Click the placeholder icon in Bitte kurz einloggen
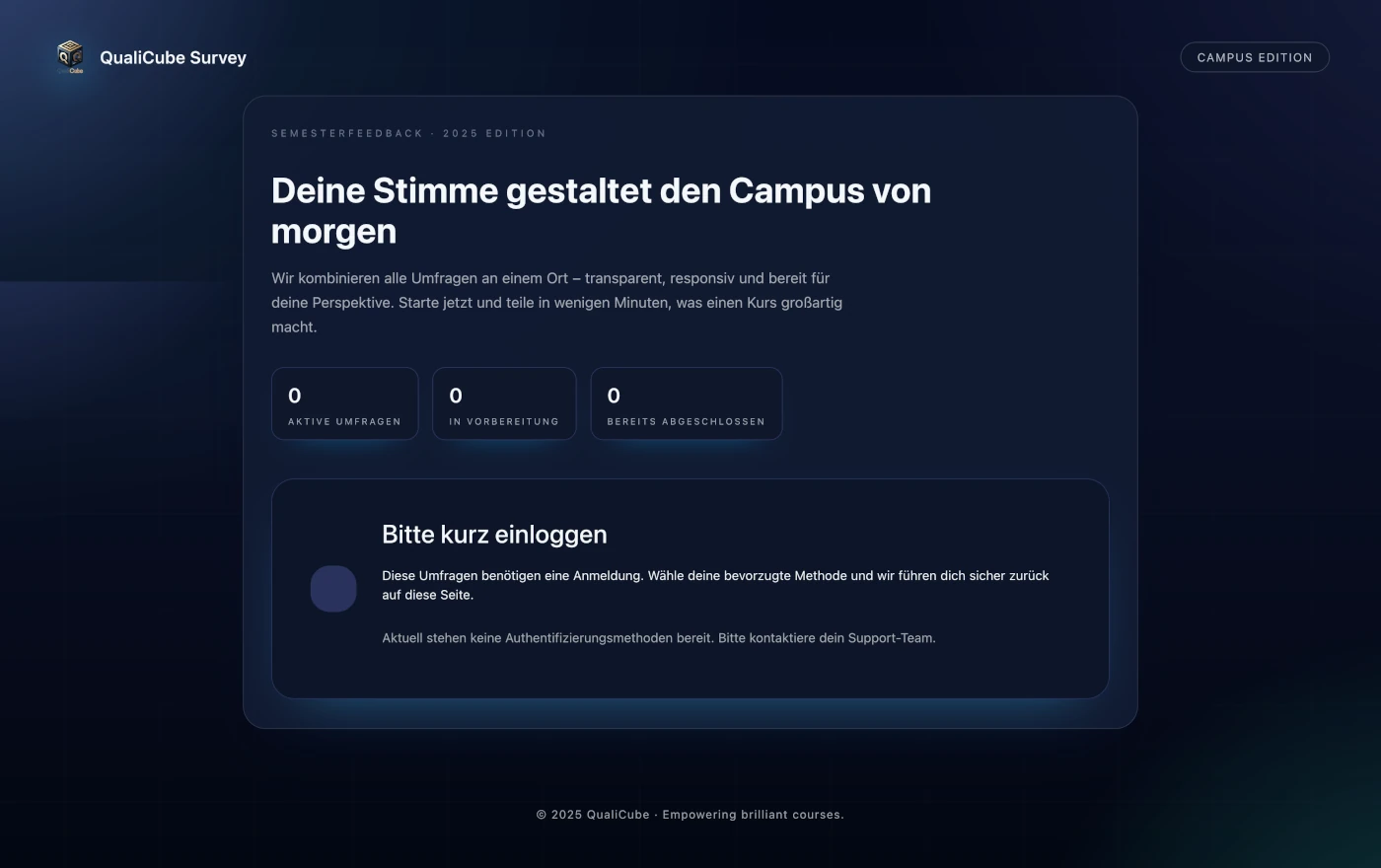 [333, 588]
